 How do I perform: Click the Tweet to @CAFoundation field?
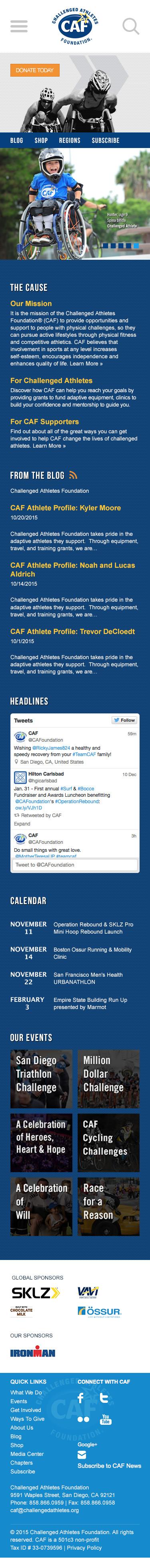75,864
